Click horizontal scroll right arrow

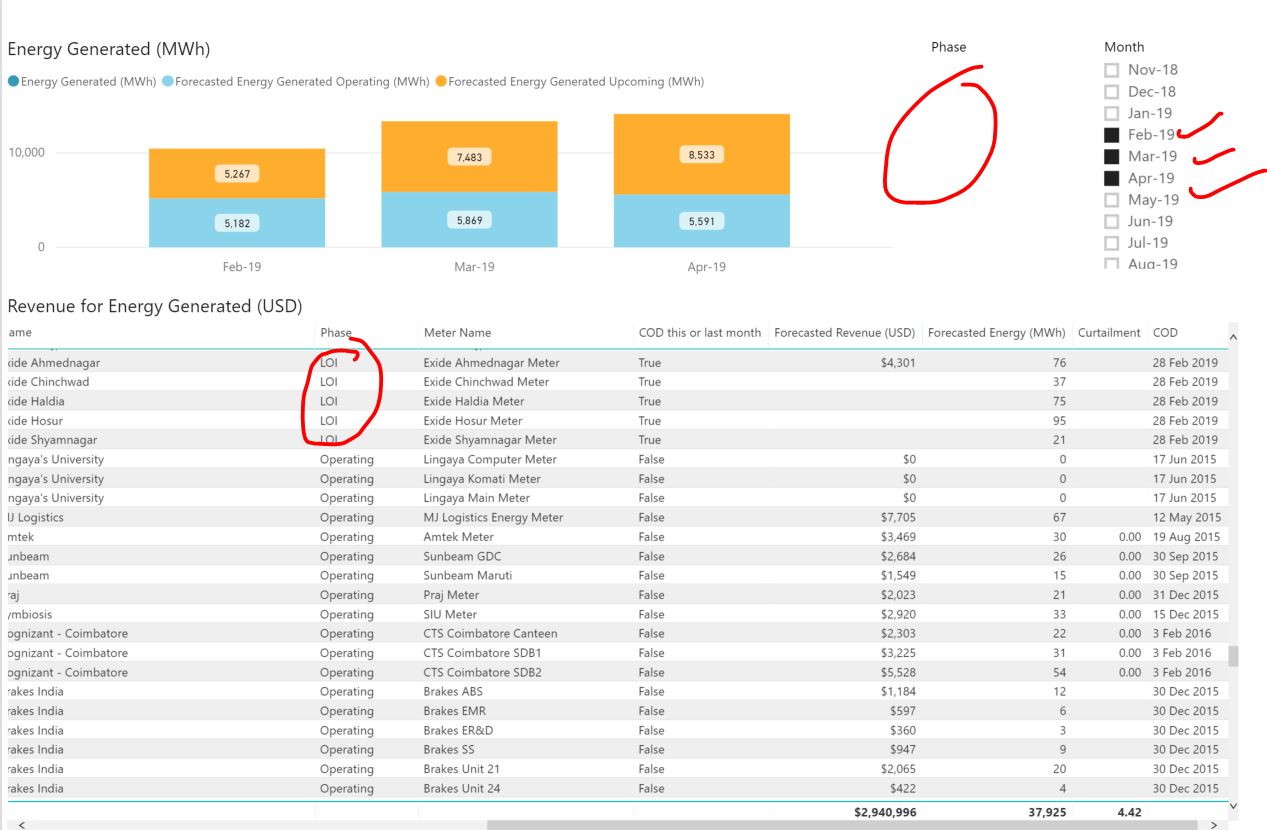click(x=1215, y=826)
